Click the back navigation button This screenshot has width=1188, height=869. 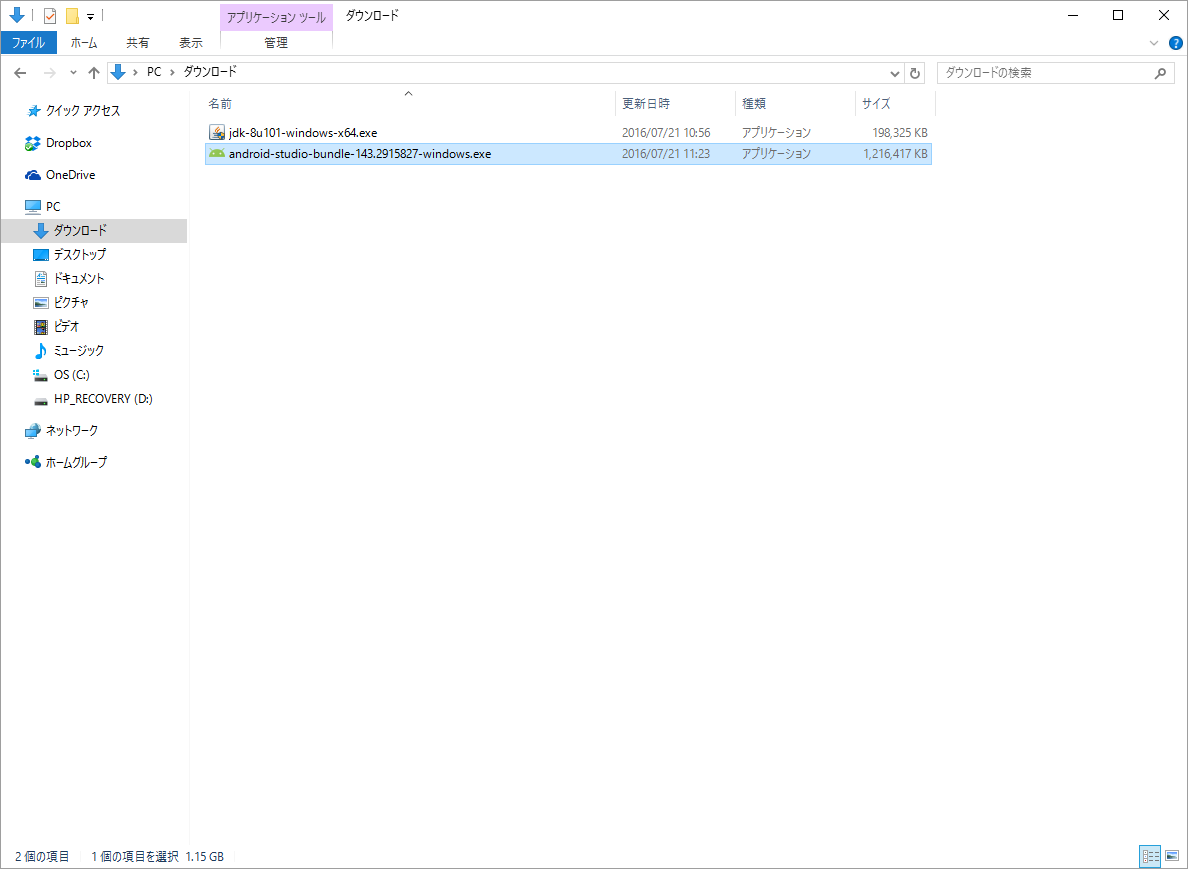[19, 71]
